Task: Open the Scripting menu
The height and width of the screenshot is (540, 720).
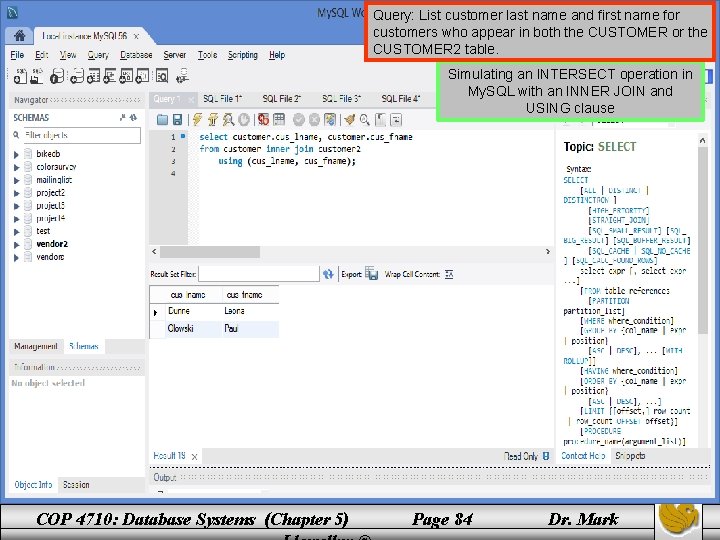Action: tap(242, 55)
